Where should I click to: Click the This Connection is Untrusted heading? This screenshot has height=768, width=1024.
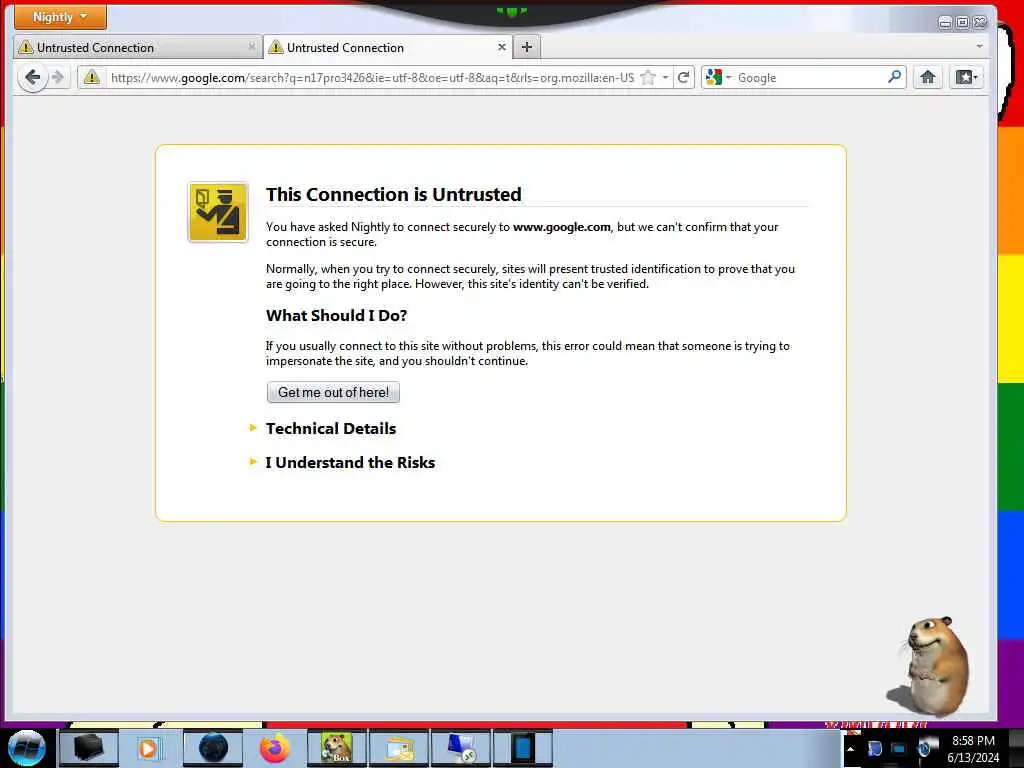point(393,195)
